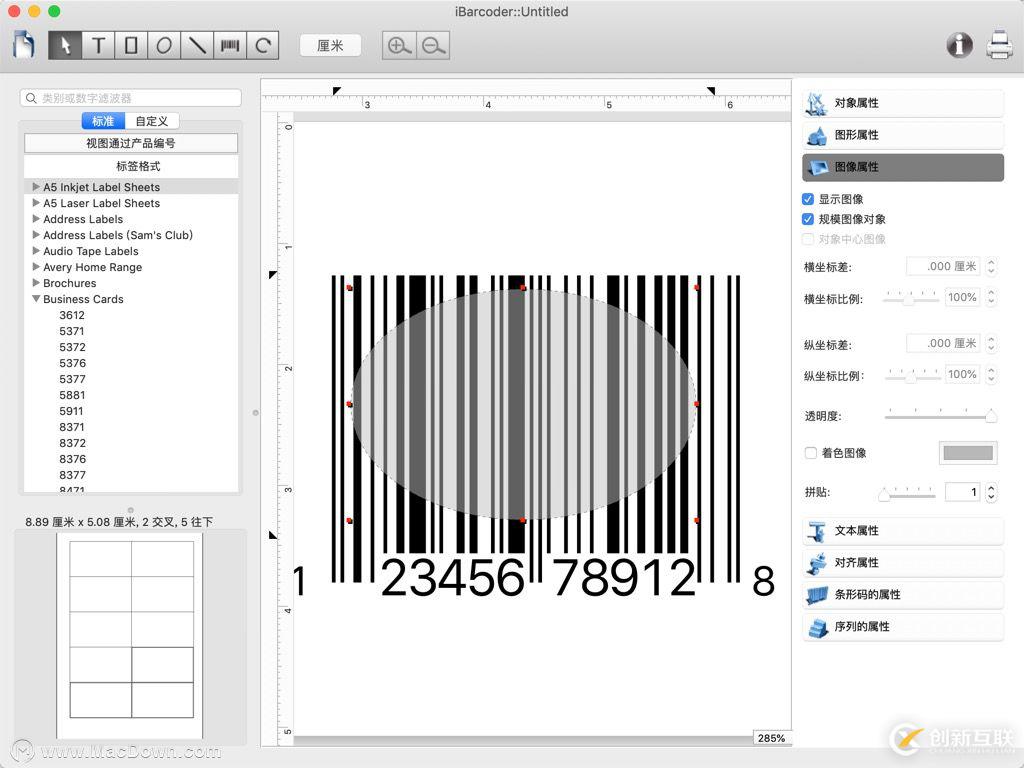This screenshot has width=1024, height=768.
Task: Select the Rotate tool
Action: [261, 45]
